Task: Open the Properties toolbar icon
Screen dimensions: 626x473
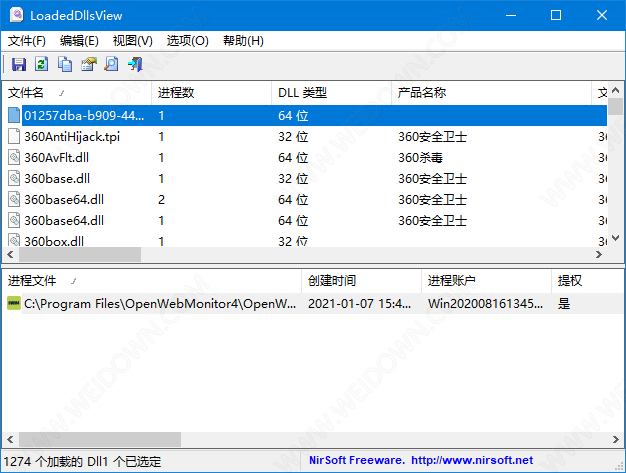Action: point(89,64)
